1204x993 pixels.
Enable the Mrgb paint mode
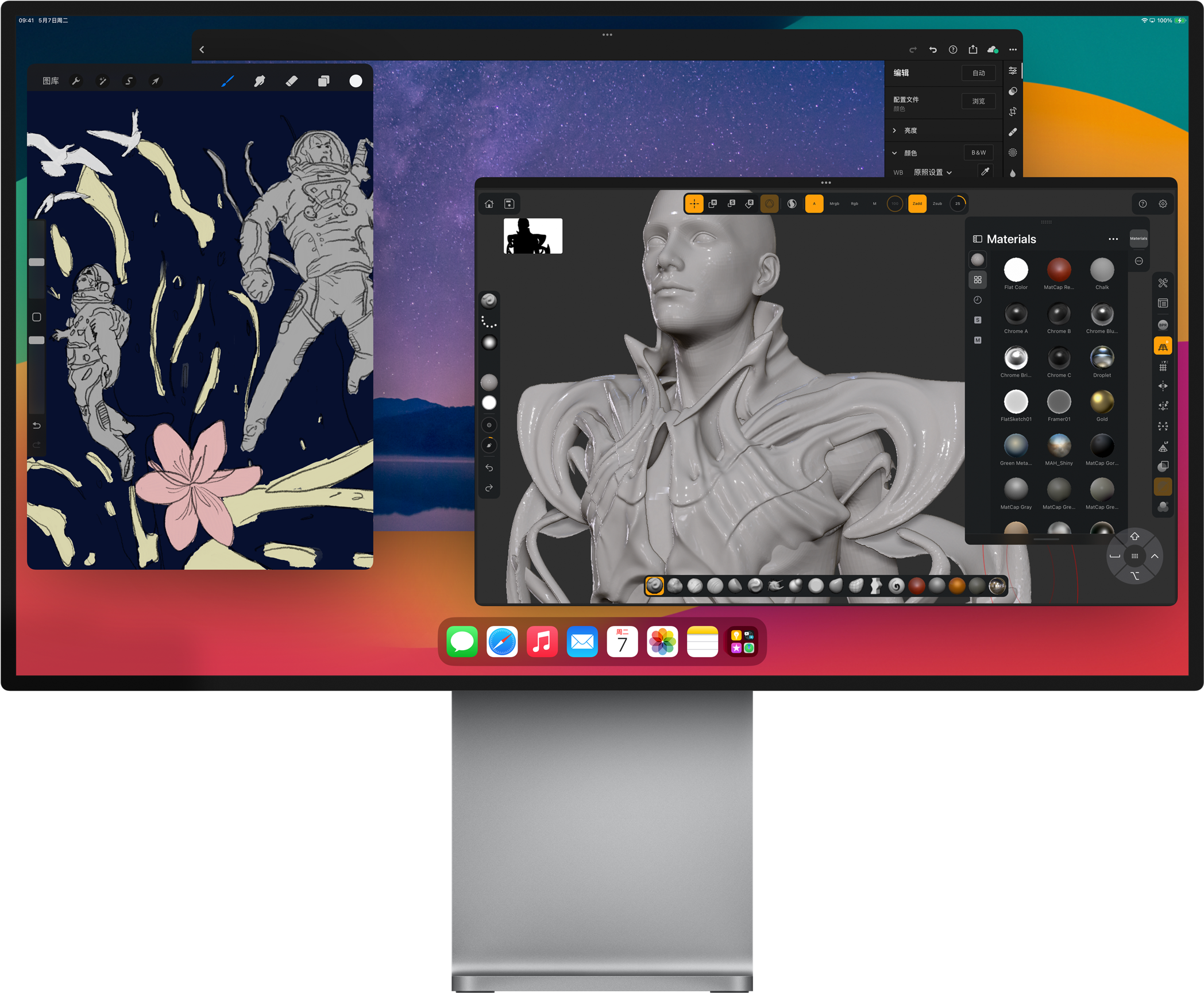coord(834,204)
